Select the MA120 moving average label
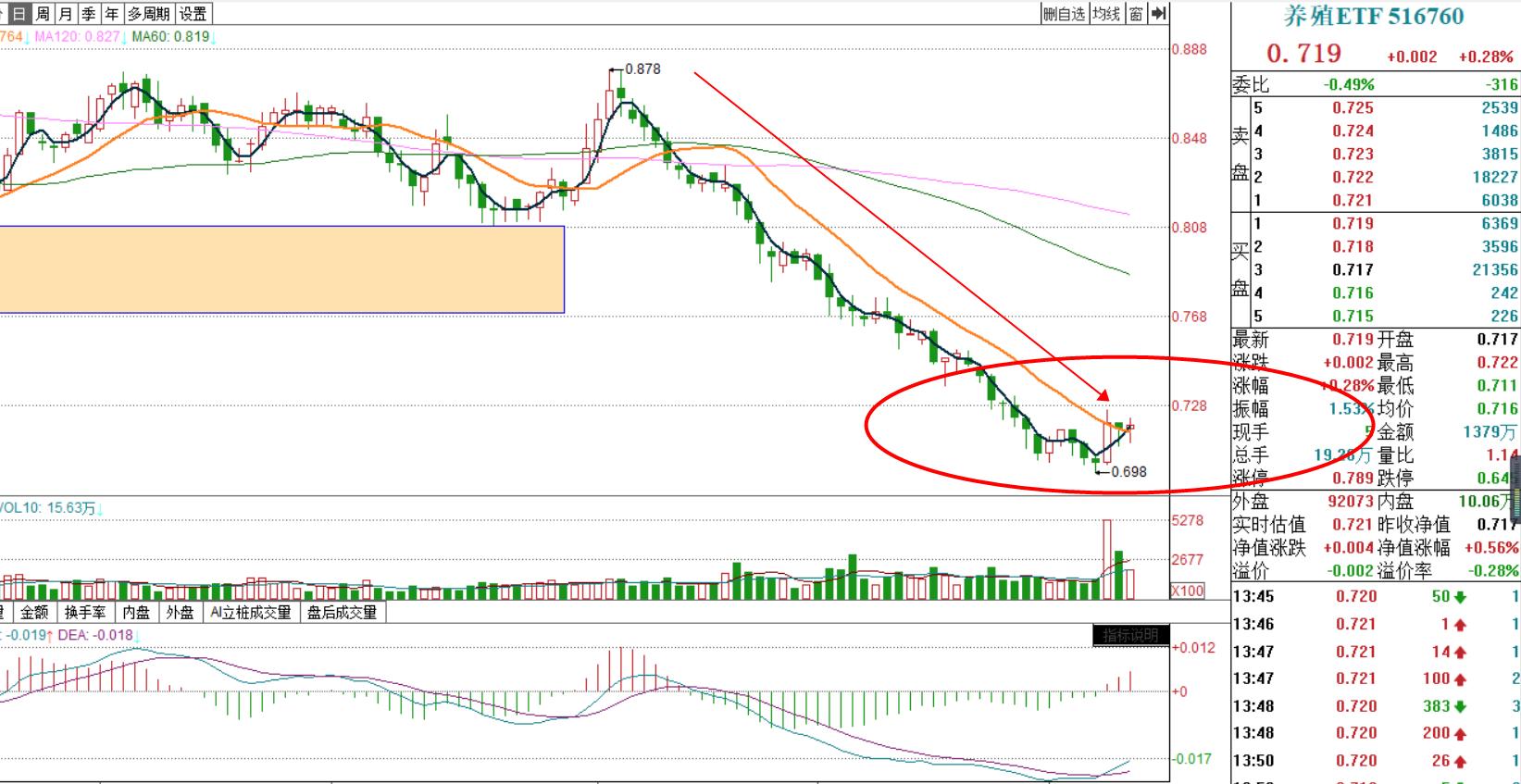Screen dimensions: 1521x784 click(x=78, y=37)
